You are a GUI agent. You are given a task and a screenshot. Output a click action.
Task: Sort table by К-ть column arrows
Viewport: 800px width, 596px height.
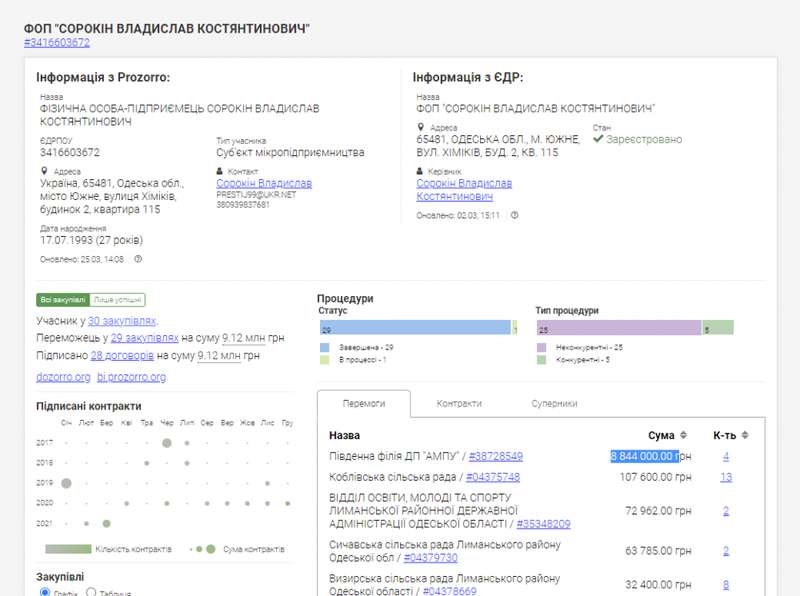coord(745,435)
